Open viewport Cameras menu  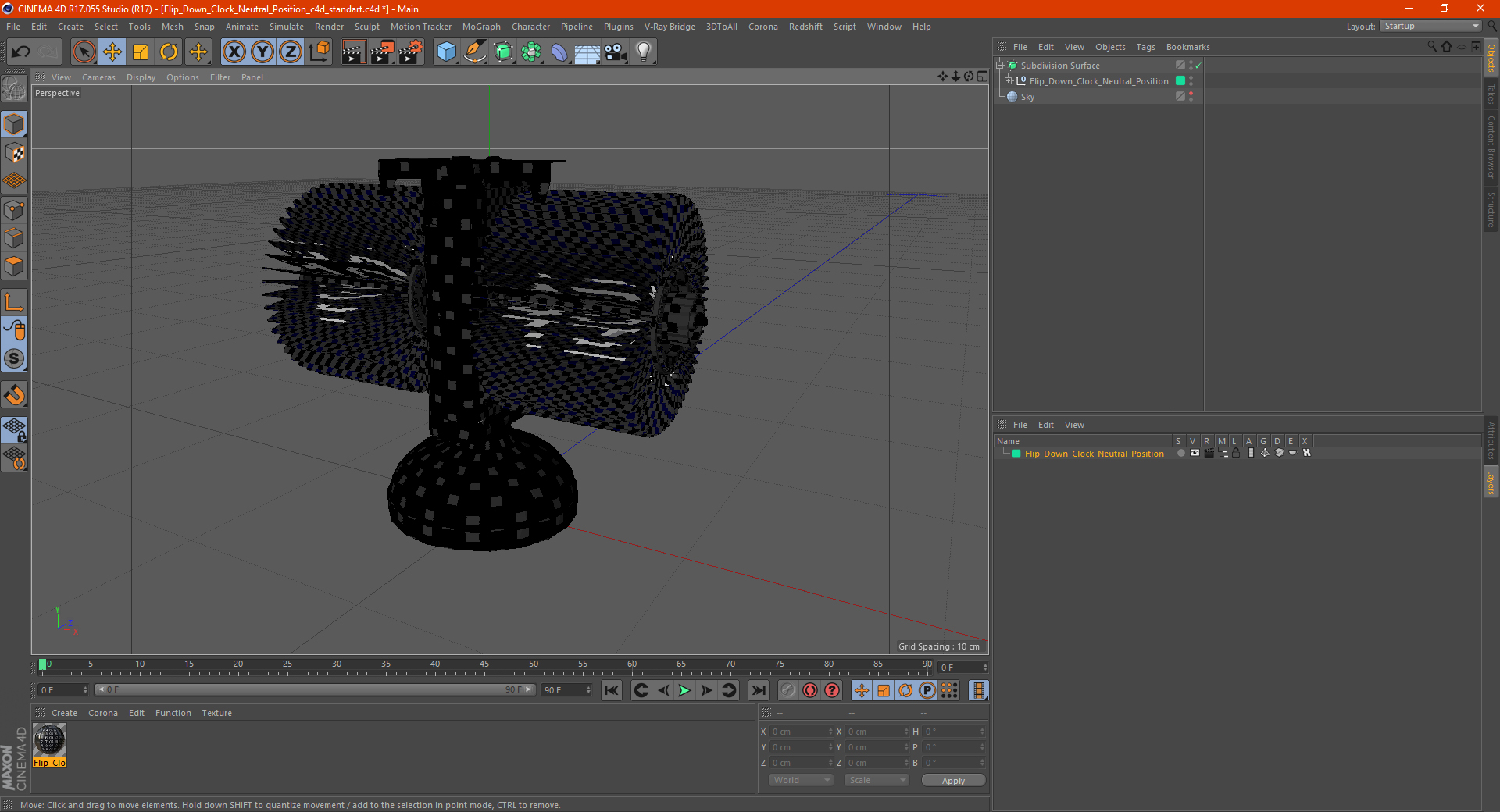tap(98, 77)
